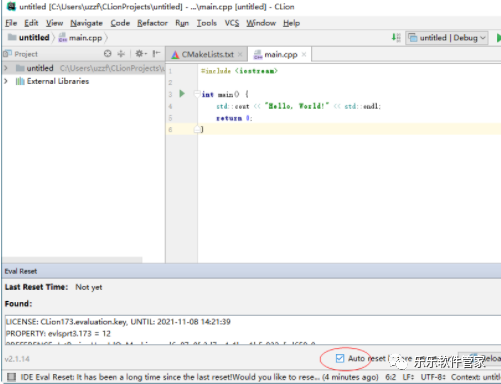This screenshot has height=384, width=501.
Task: Open the View menu
Action: pyautogui.click(x=54, y=23)
